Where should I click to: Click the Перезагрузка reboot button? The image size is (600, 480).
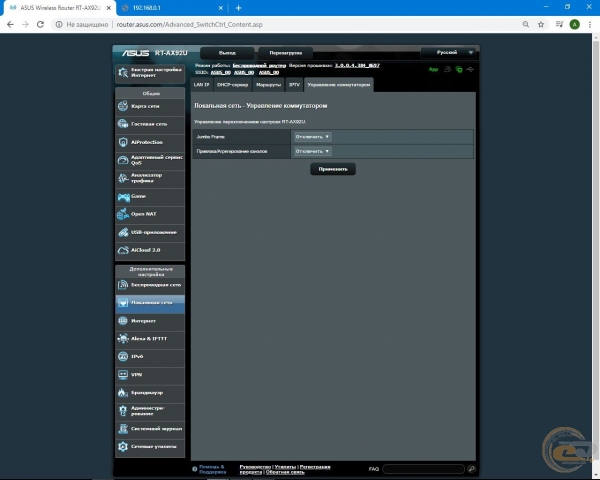285,52
